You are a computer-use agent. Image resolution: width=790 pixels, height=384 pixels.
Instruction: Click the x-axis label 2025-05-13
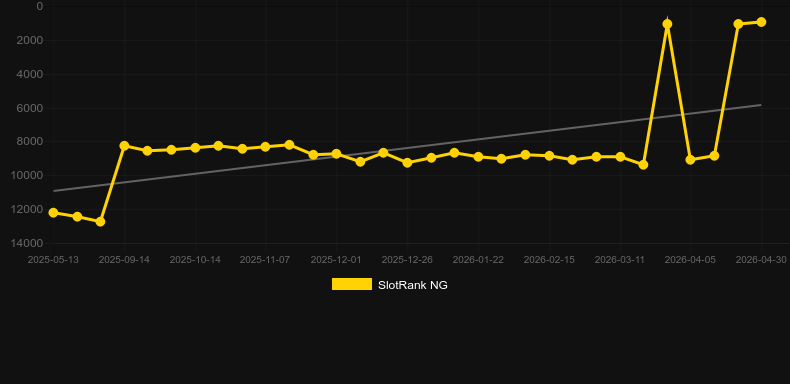53,260
